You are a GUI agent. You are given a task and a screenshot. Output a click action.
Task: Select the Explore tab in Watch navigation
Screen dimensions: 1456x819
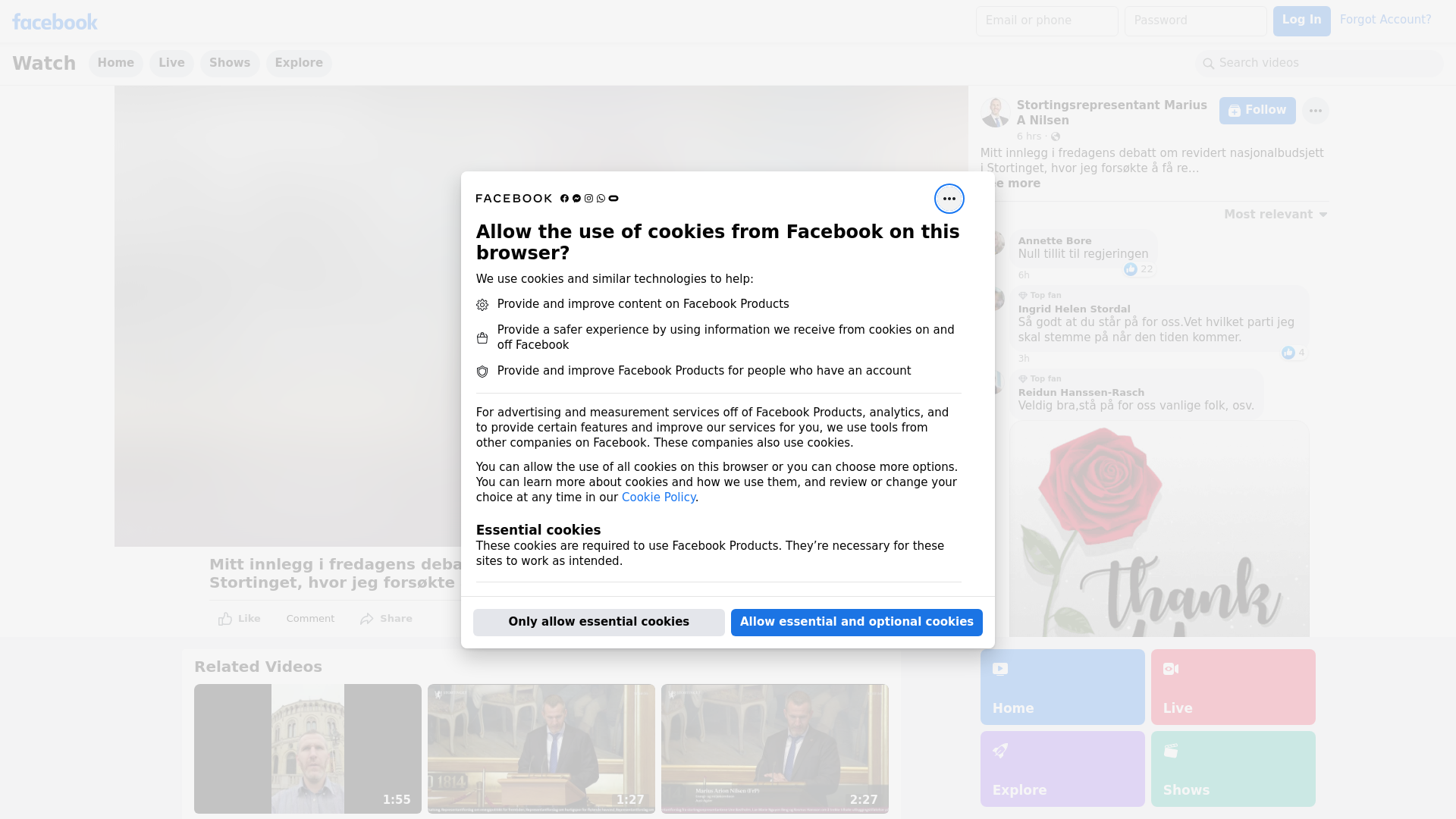[x=299, y=64]
